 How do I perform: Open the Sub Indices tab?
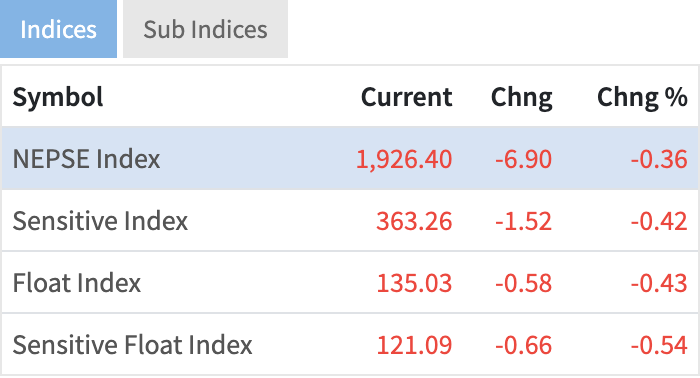pos(205,29)
